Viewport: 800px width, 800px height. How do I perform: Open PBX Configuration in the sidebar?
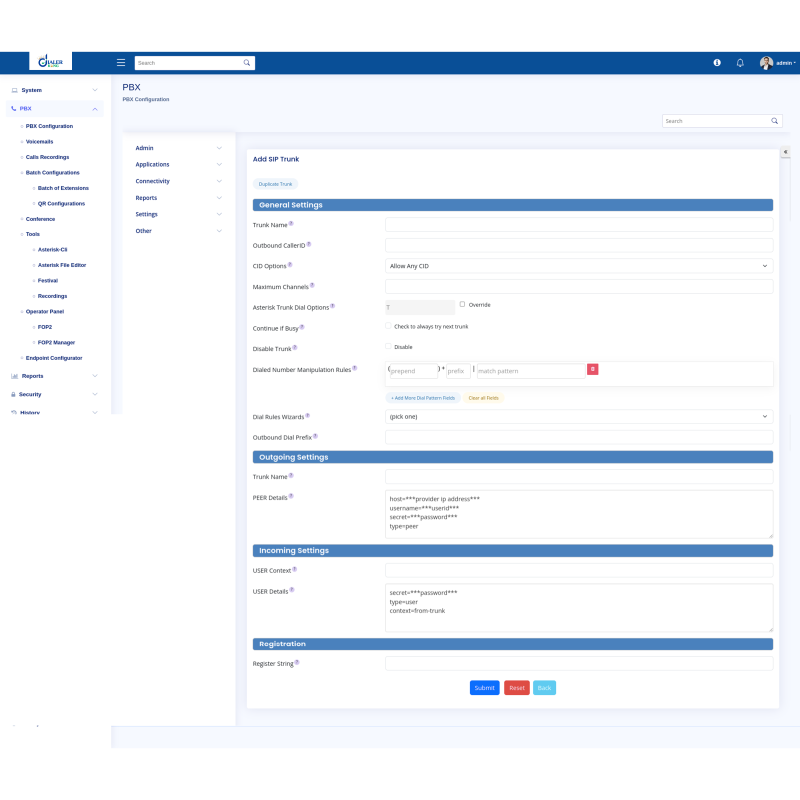pyautogui.click(x=49, y=126)
